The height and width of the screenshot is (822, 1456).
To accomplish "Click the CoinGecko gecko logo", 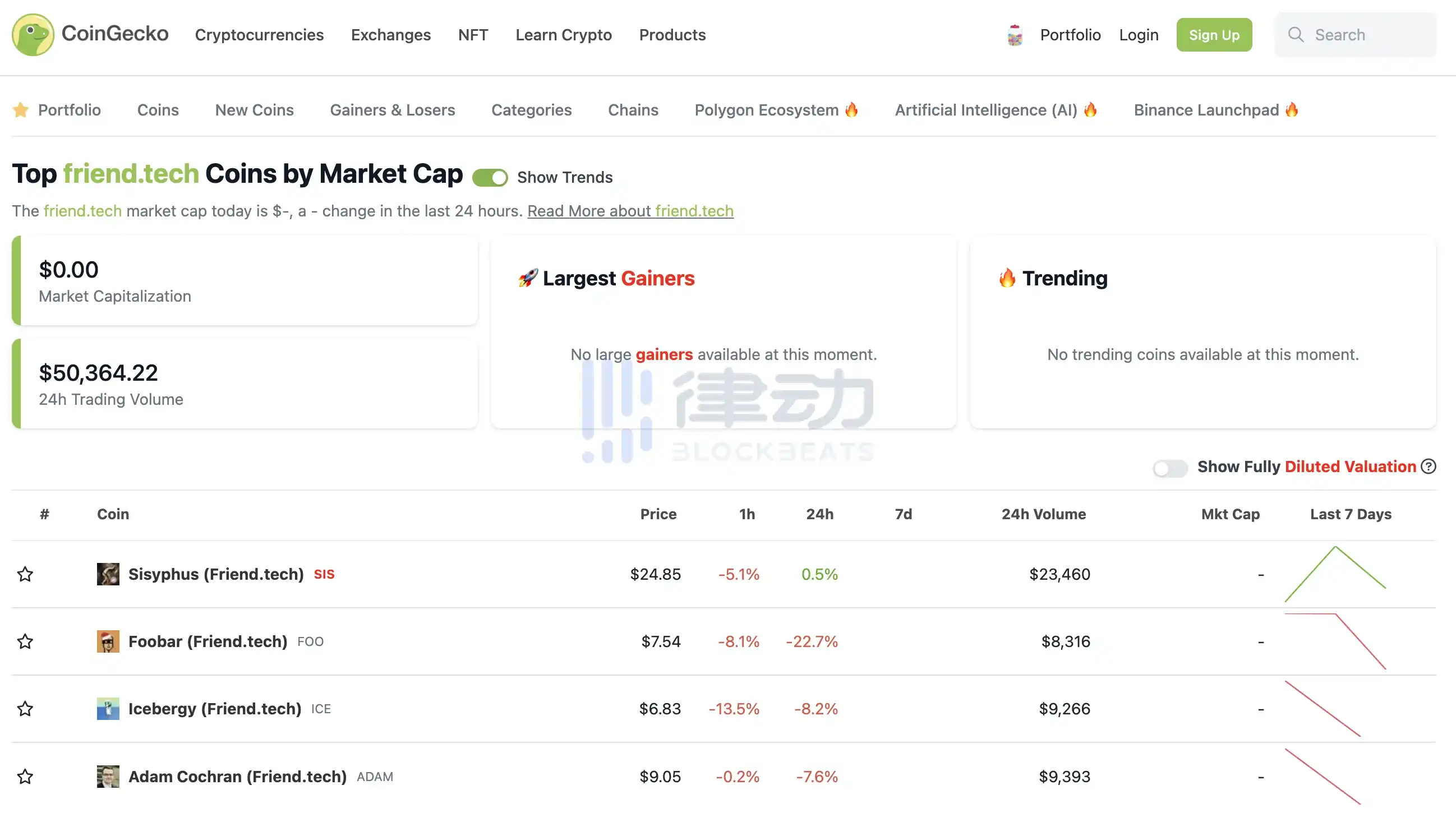I will coord(33,34).
